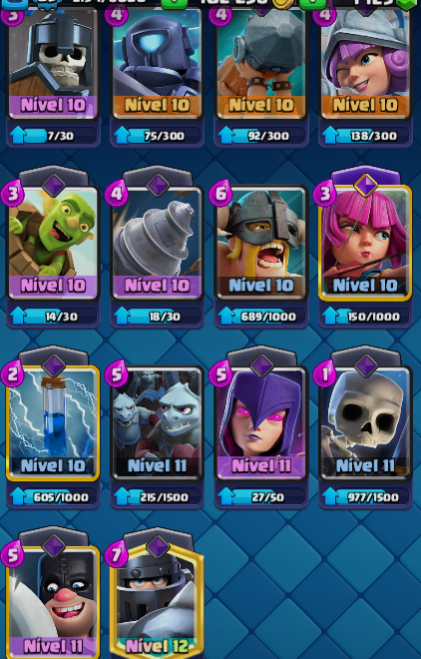The height and width of the screenshot is (659, 421).
Task: Select the Musketeer card with 138/300
Action: (x=365, y=62)
